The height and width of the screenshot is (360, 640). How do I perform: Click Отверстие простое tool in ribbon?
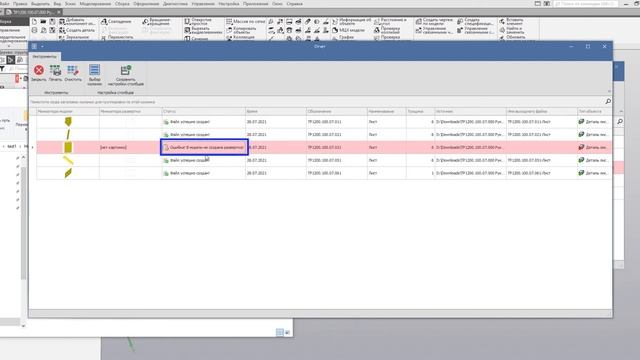(198, 22)
